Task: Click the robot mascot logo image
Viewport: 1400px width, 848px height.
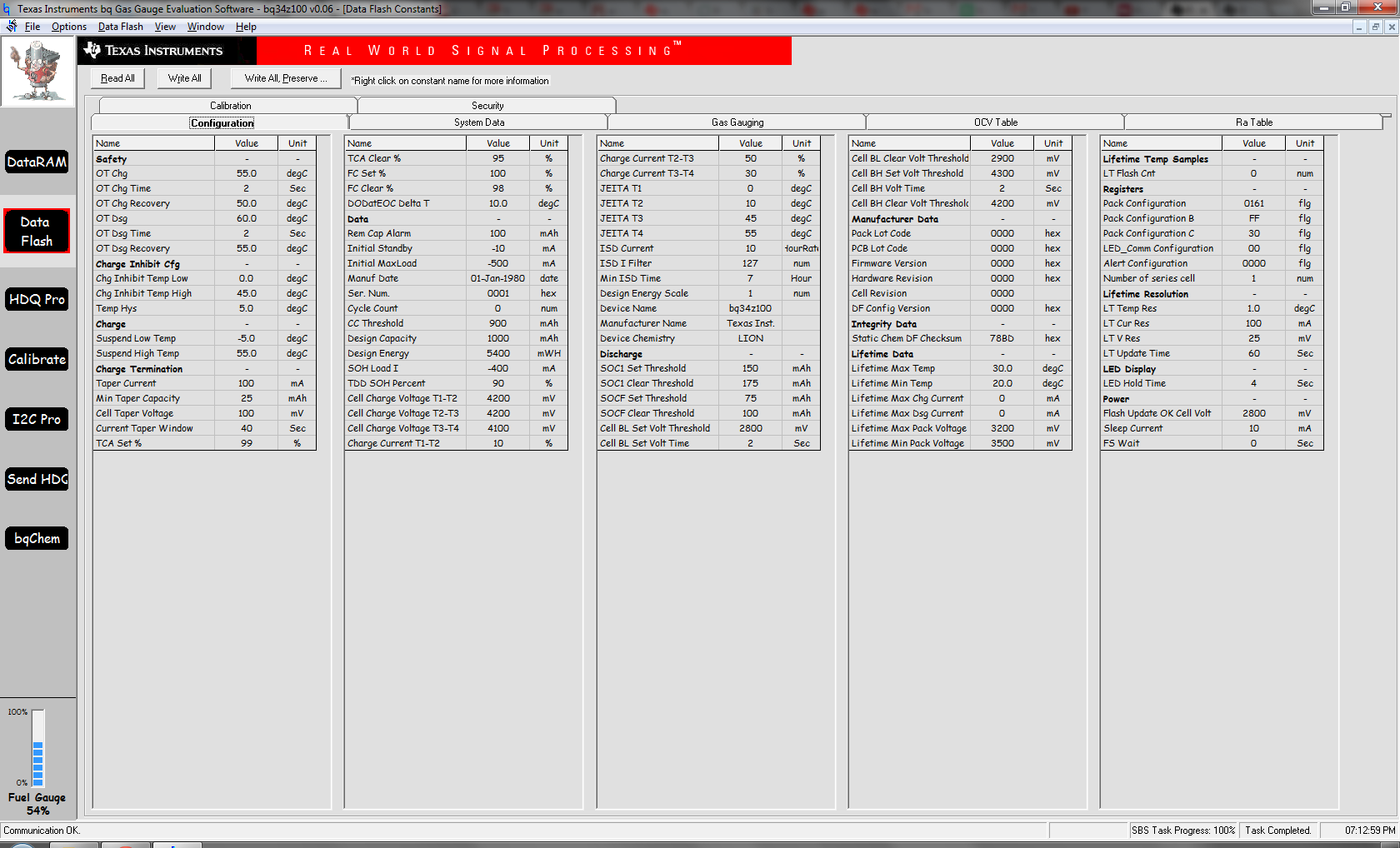Action: coord(37,72)
